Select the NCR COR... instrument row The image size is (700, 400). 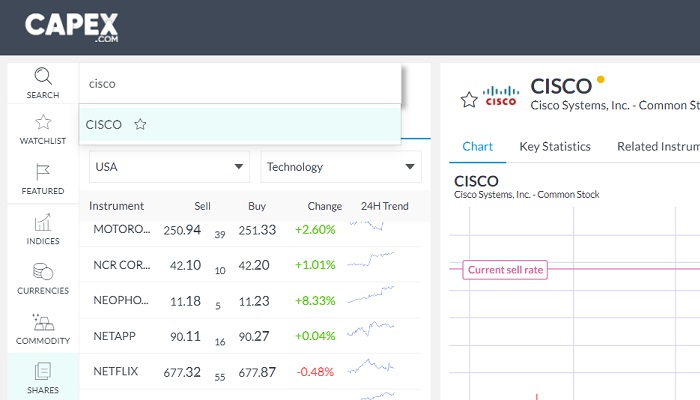click(250, 265)
